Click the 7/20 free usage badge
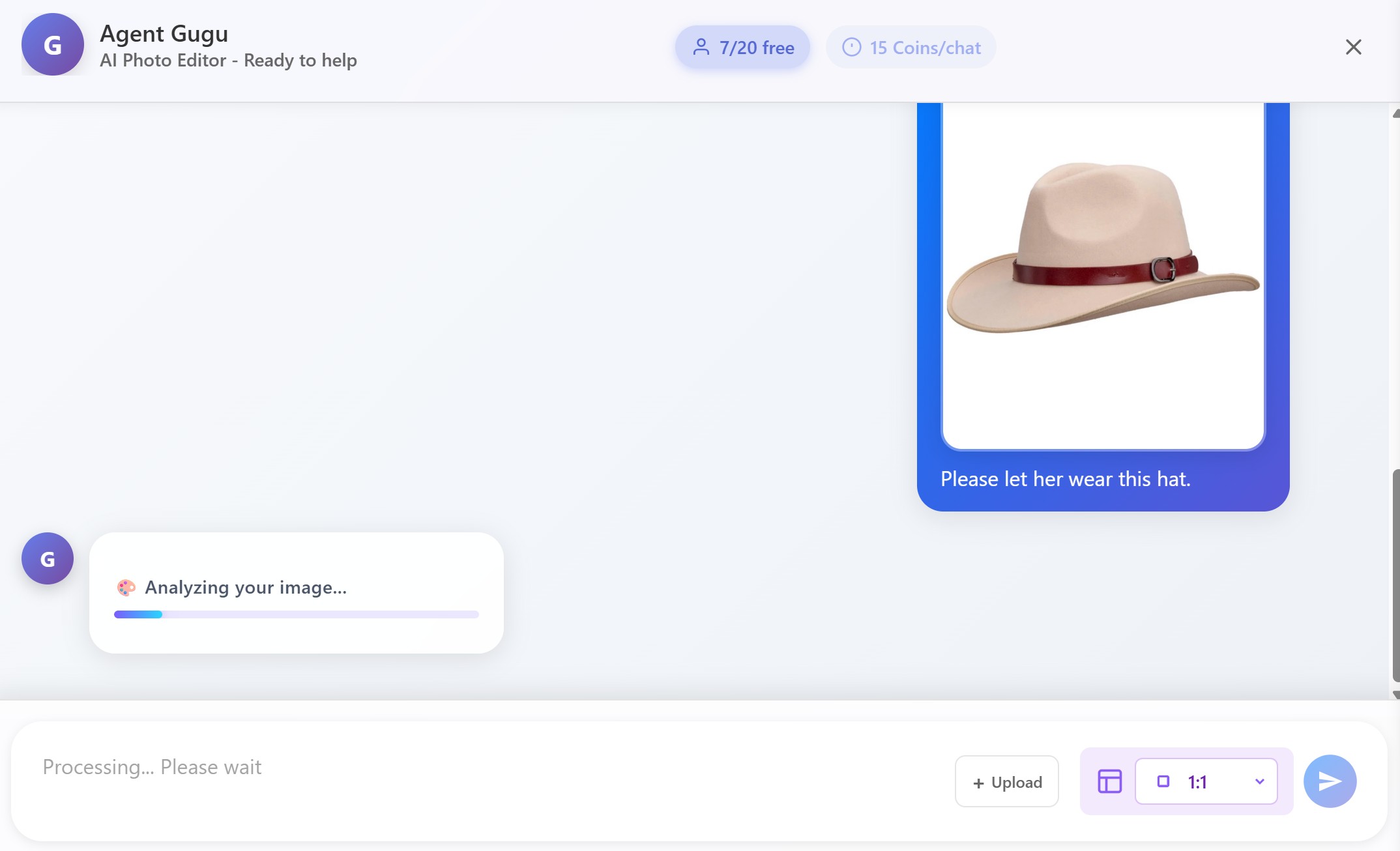Screen dimensions: 1400x851 click(x=742, y=47)
